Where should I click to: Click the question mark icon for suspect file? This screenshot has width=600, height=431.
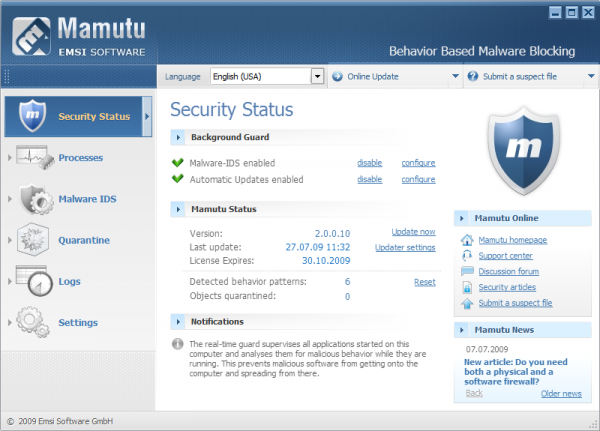(473, 76)
